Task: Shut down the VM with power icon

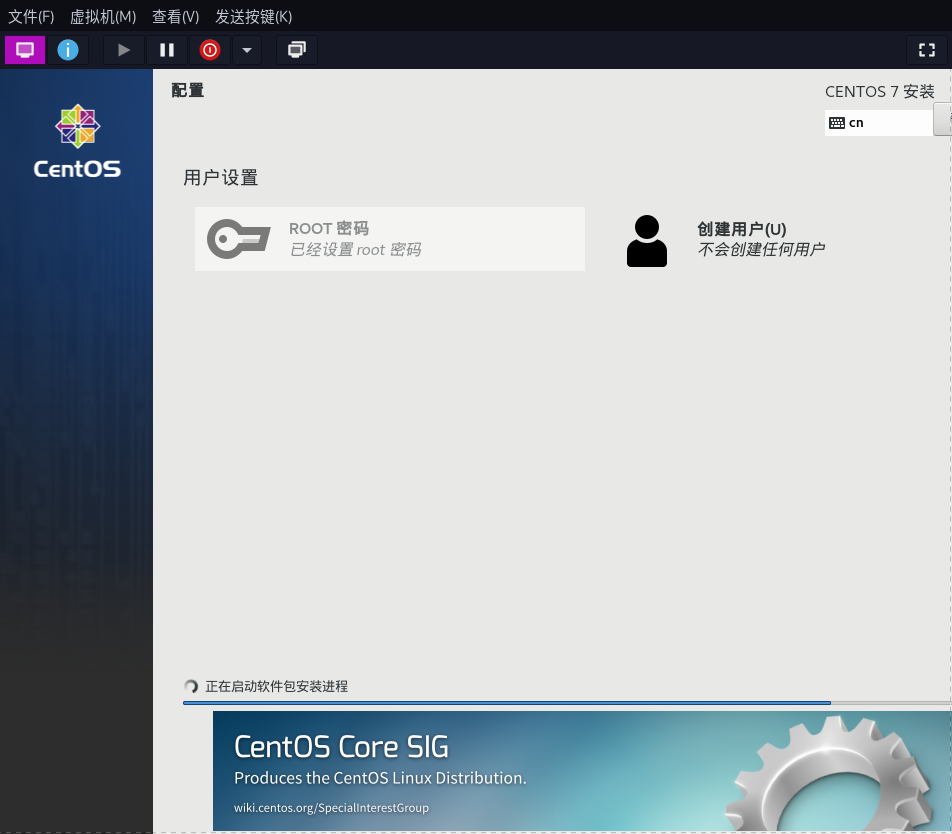Action: (209, 49)
